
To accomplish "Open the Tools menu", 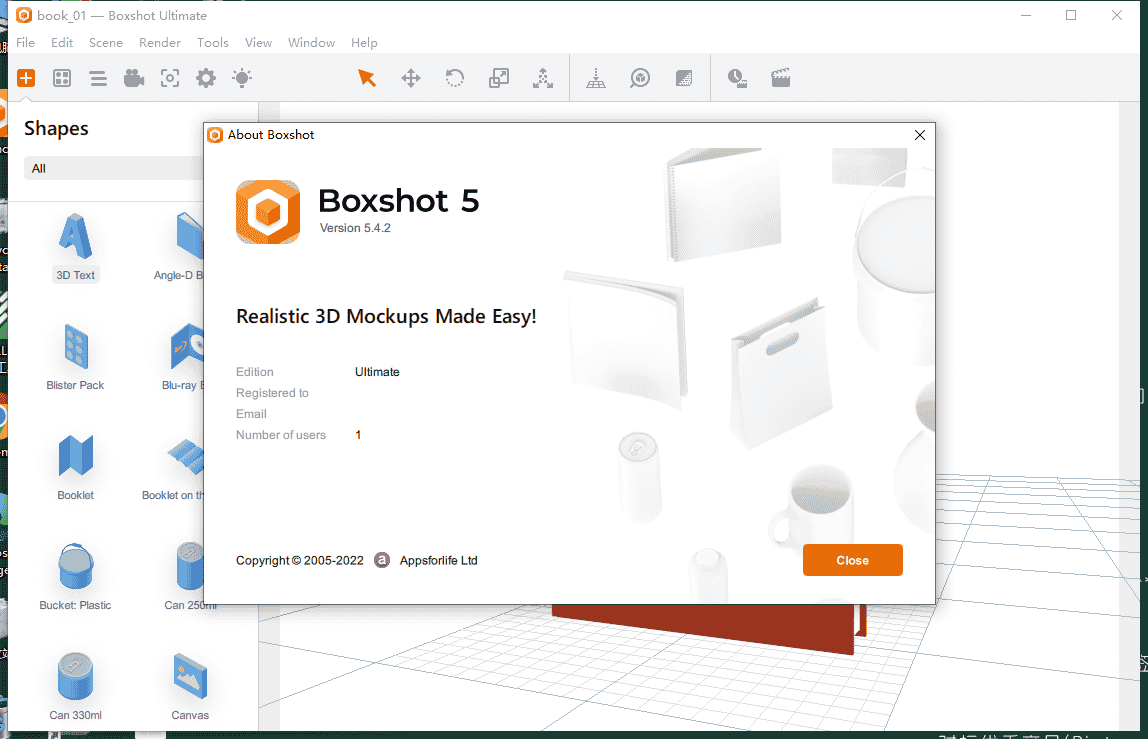I will click(213, 42).
